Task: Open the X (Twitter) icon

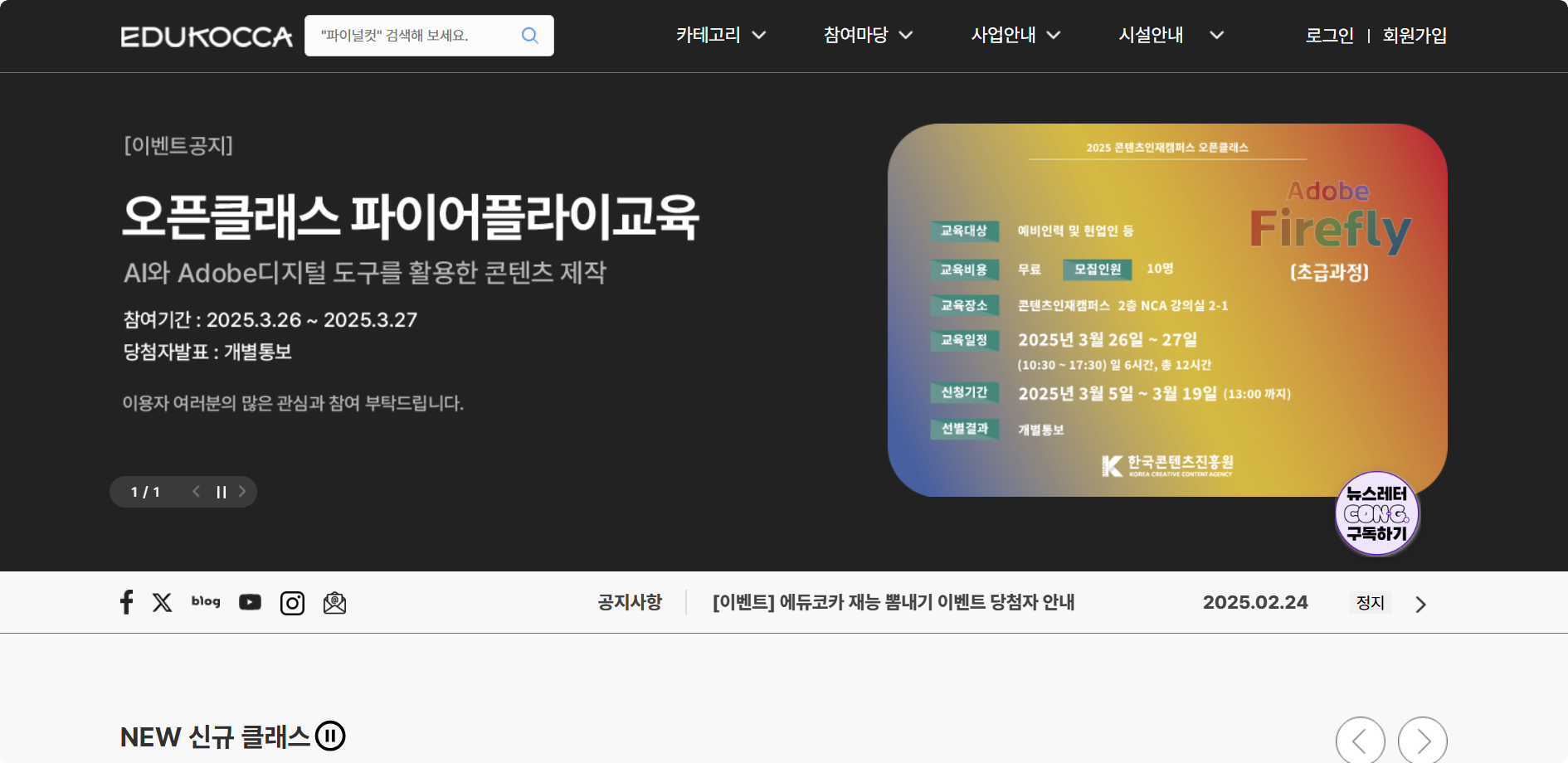Action: pos(163,602)
